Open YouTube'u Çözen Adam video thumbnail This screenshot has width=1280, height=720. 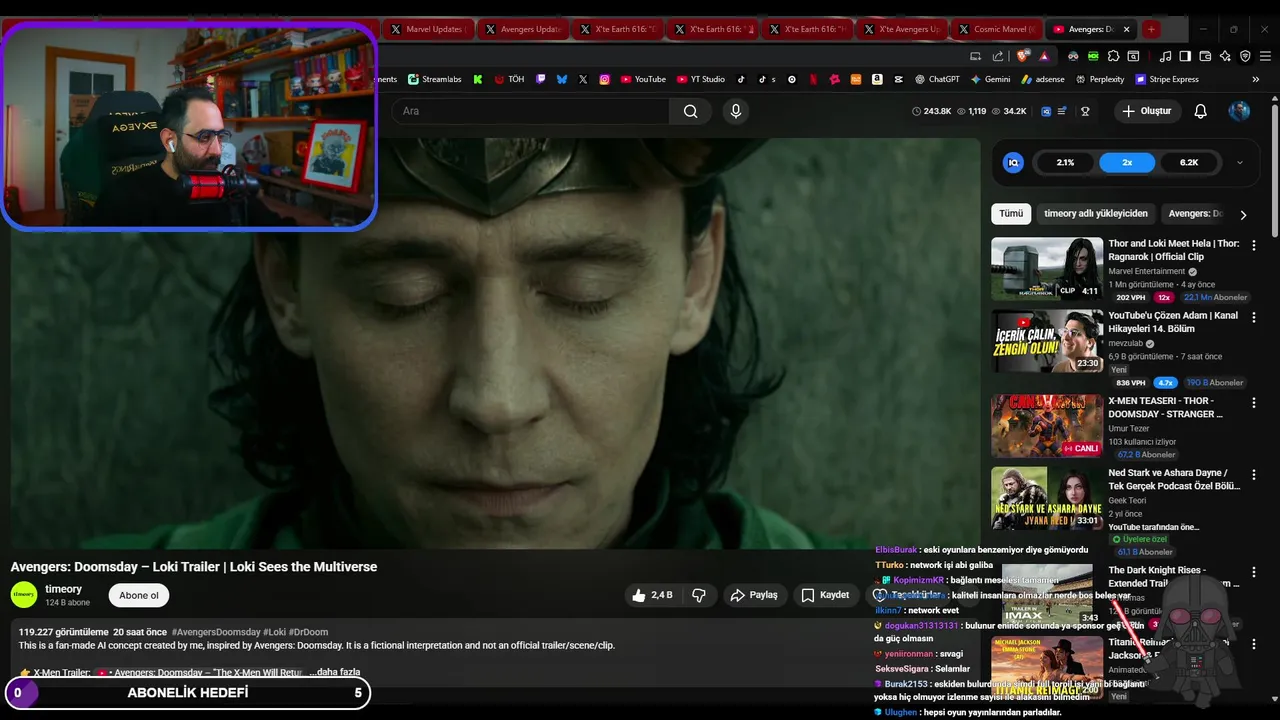[x=1047, y=340]
